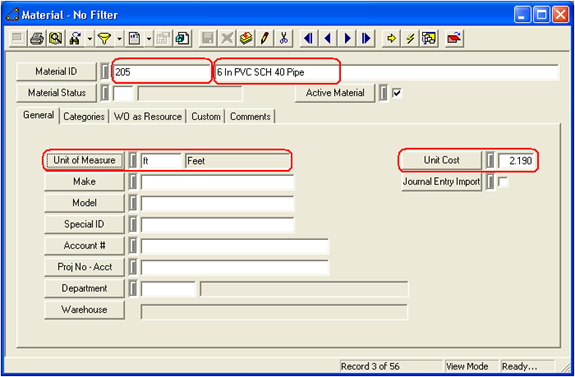This screenshot has height=377, width=575.
Task: Click the Unit of Measure button
Action: pos(84,160)
